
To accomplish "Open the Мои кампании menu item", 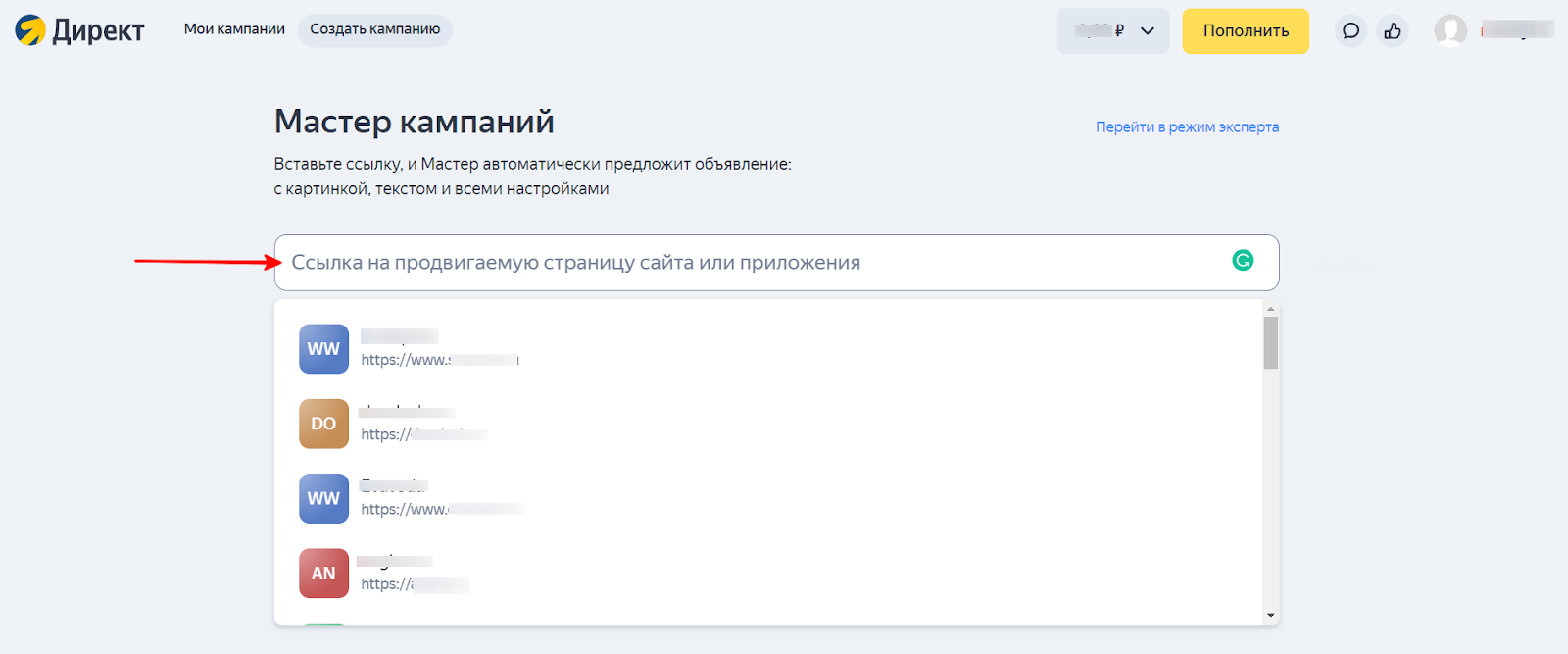I will pyautogui.click(x=234, y=29).
